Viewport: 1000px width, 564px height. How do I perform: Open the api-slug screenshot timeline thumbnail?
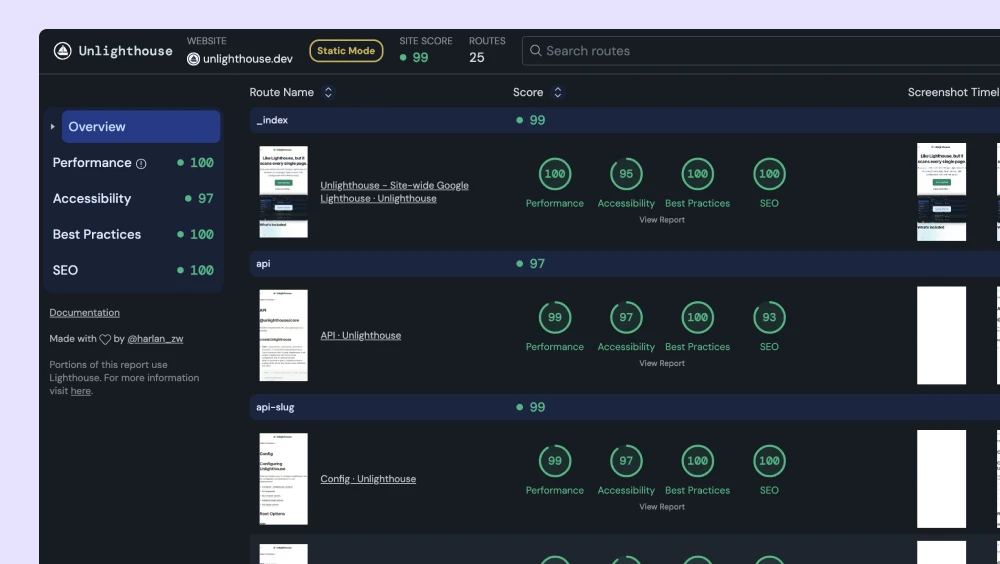point(941,479)
